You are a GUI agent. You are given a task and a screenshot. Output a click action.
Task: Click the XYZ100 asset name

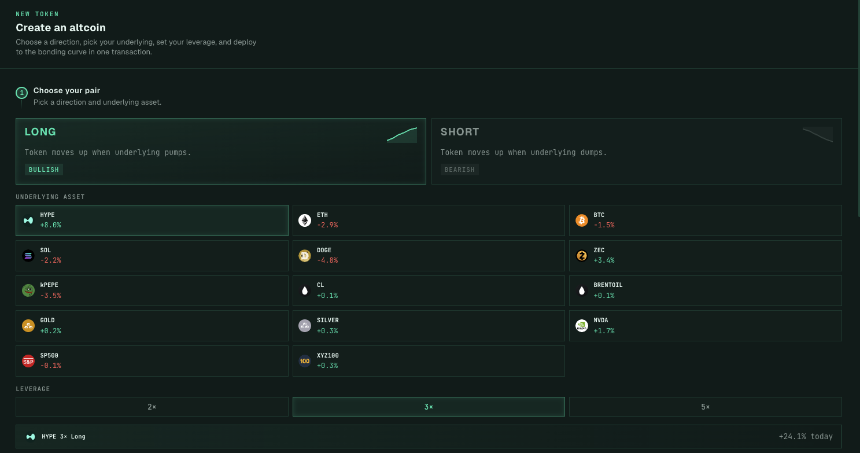327,355
